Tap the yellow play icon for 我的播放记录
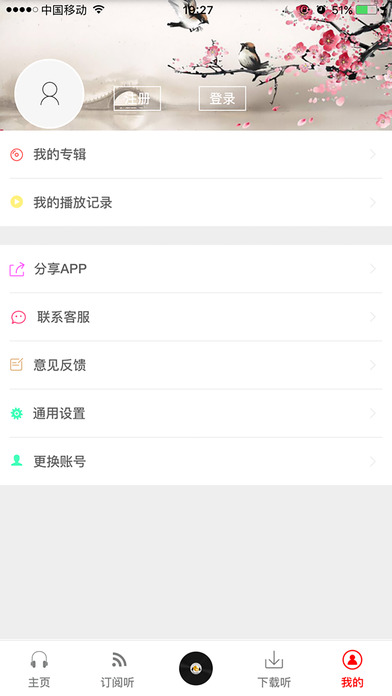 16,202
